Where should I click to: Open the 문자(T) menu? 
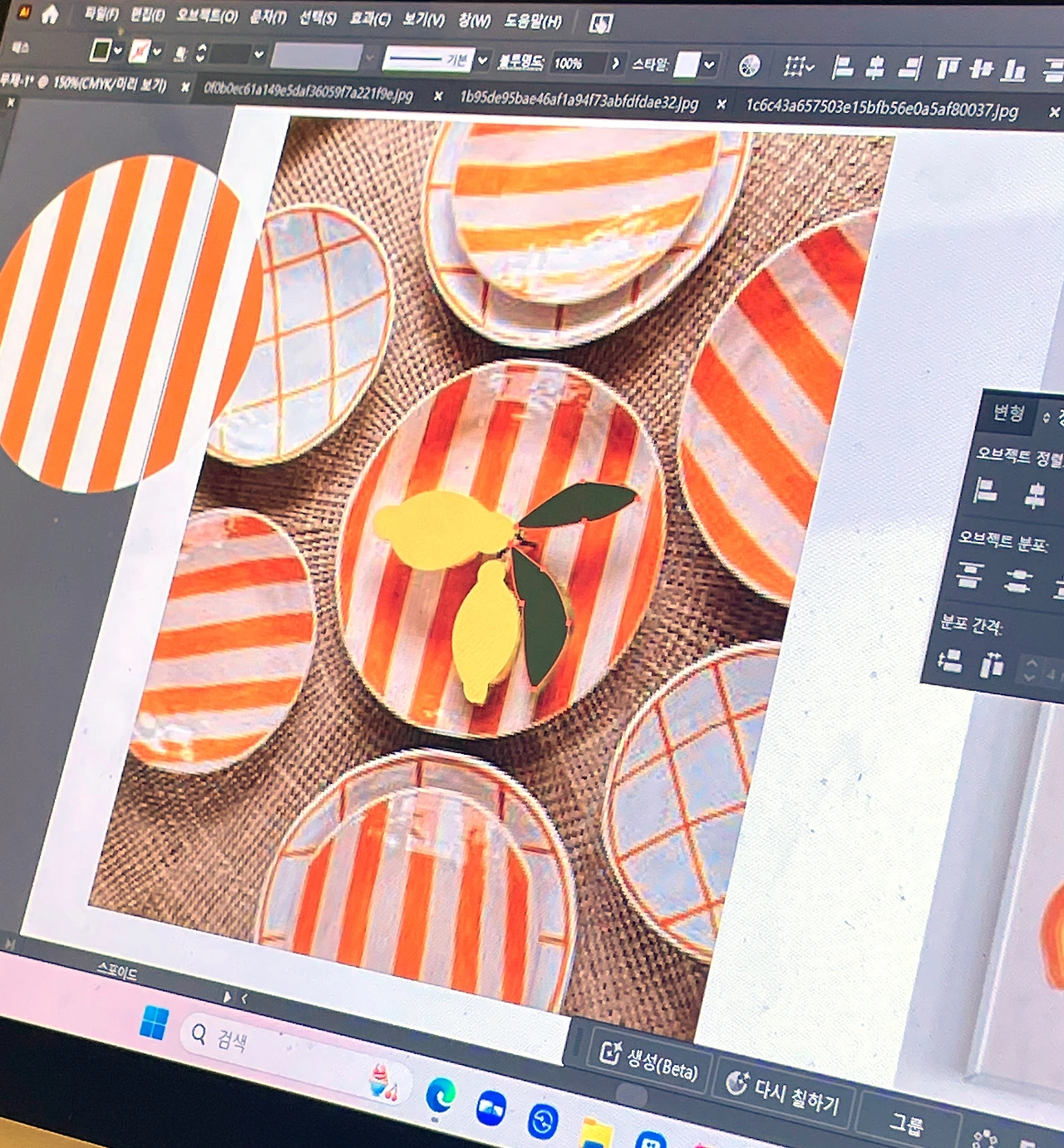(268, 17)
